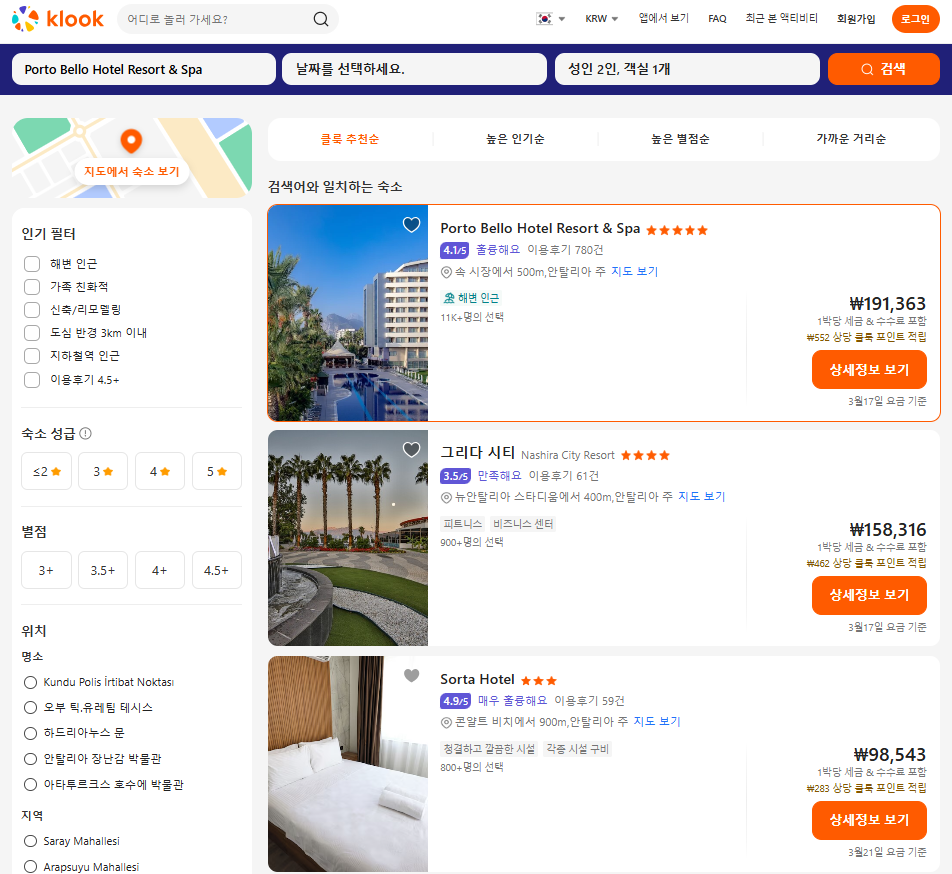
Task: Select the 높은 별점순 sort tab
Action: coord(680,139)
